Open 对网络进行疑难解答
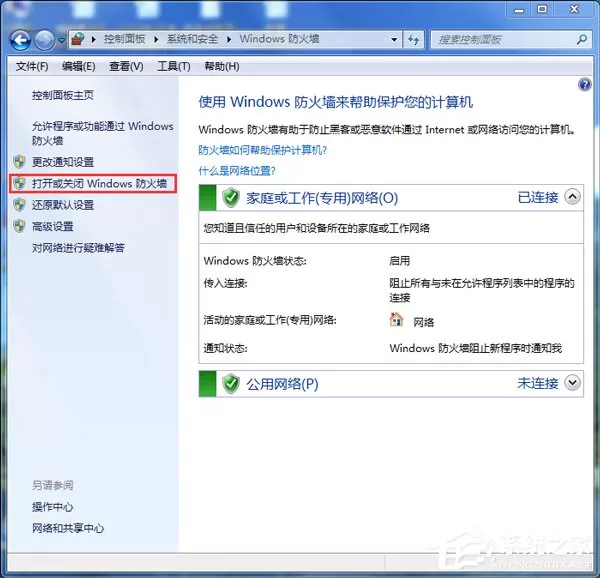 78,248
